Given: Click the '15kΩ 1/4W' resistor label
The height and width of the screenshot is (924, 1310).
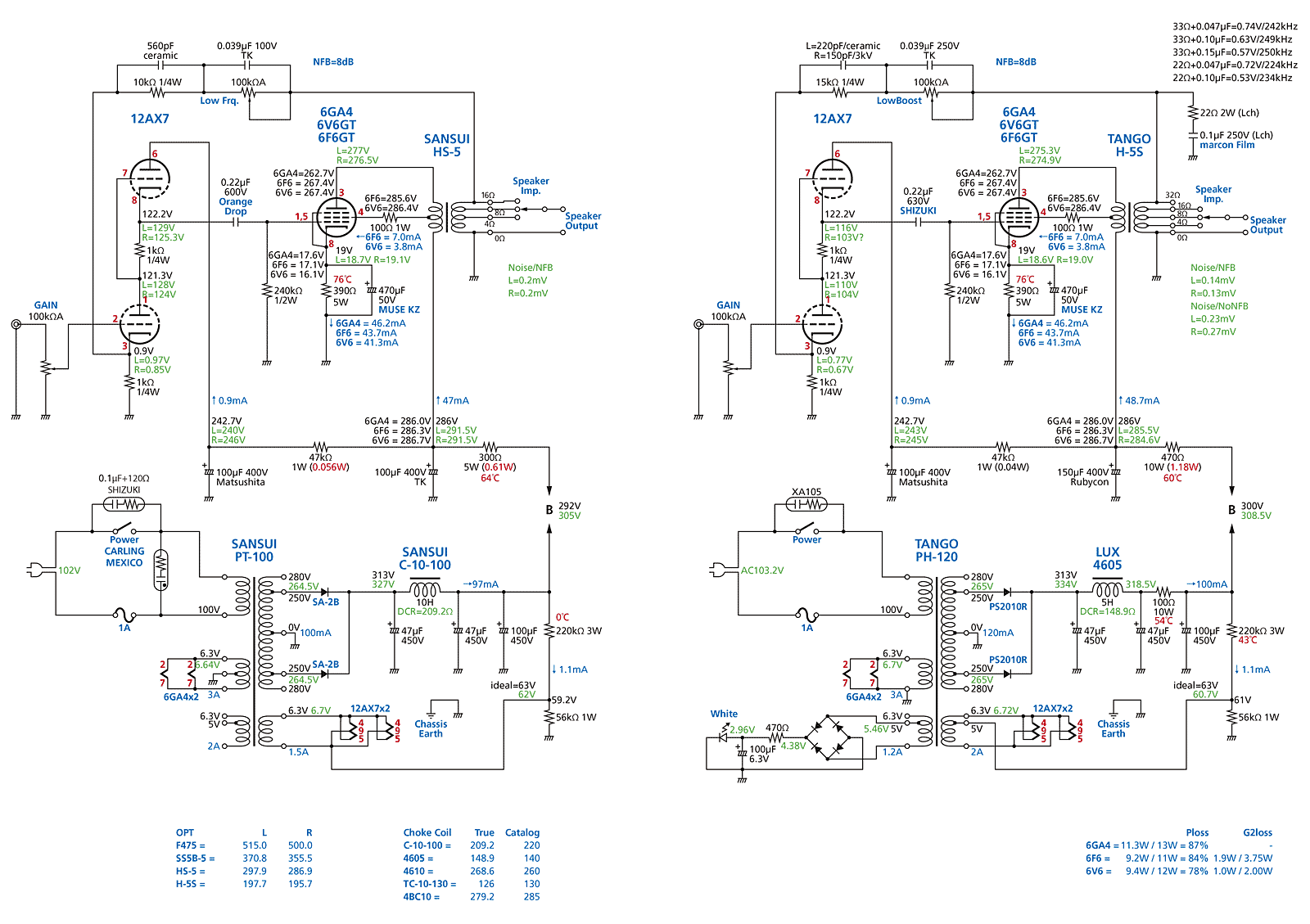Looking at the screenshot, I should [x=840, y=83].
